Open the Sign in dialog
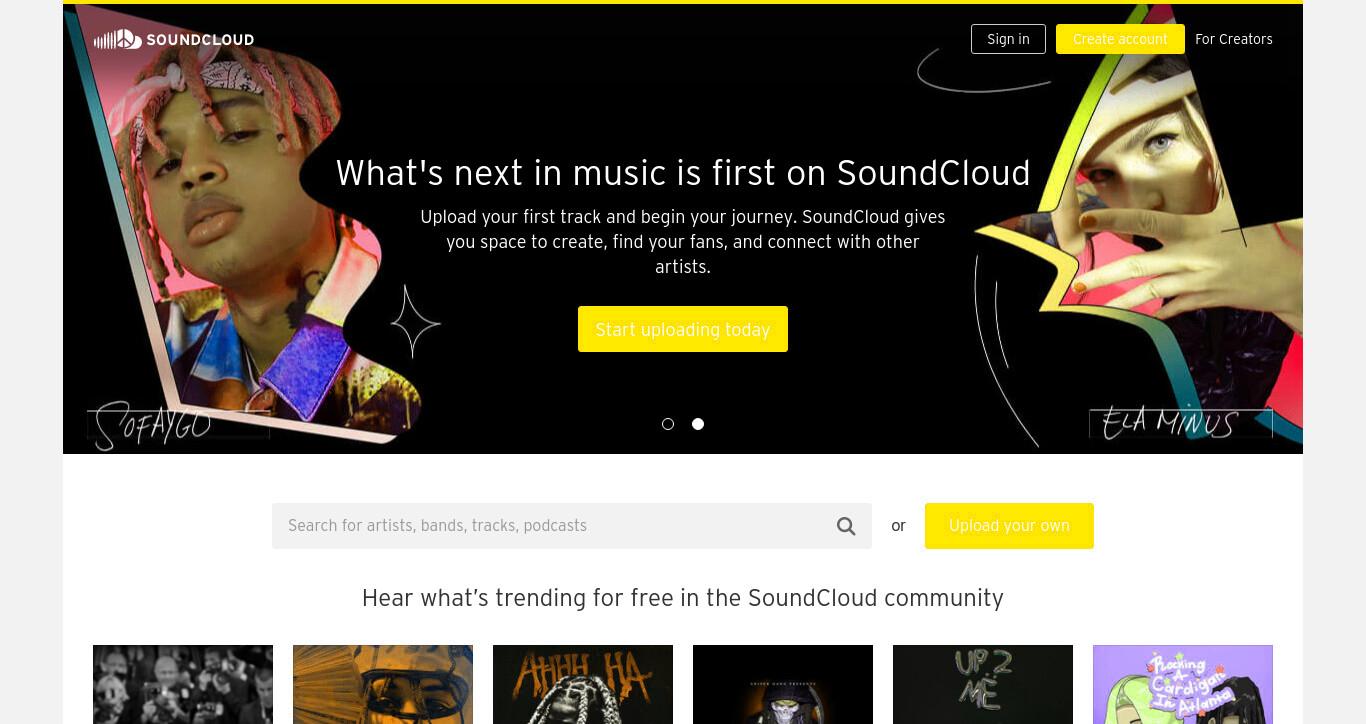 [1008, 39]
